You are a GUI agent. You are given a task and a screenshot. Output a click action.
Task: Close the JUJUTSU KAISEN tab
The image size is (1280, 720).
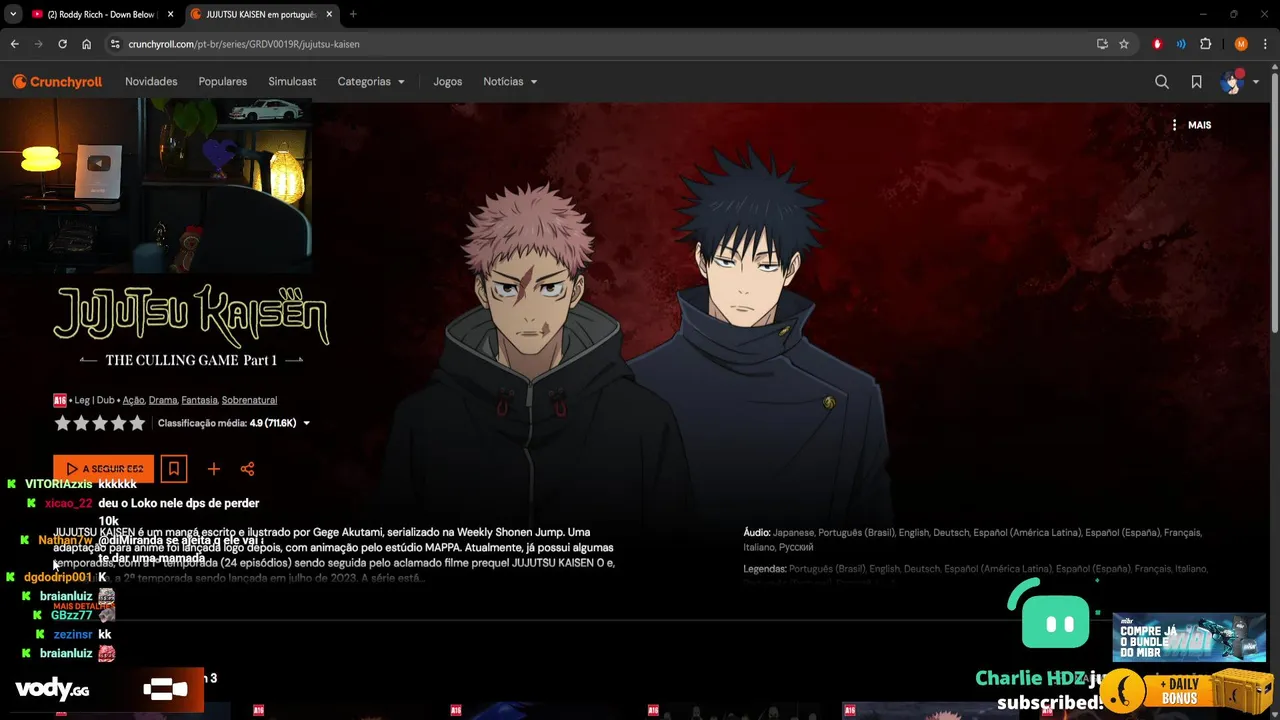tap(329, 15)
